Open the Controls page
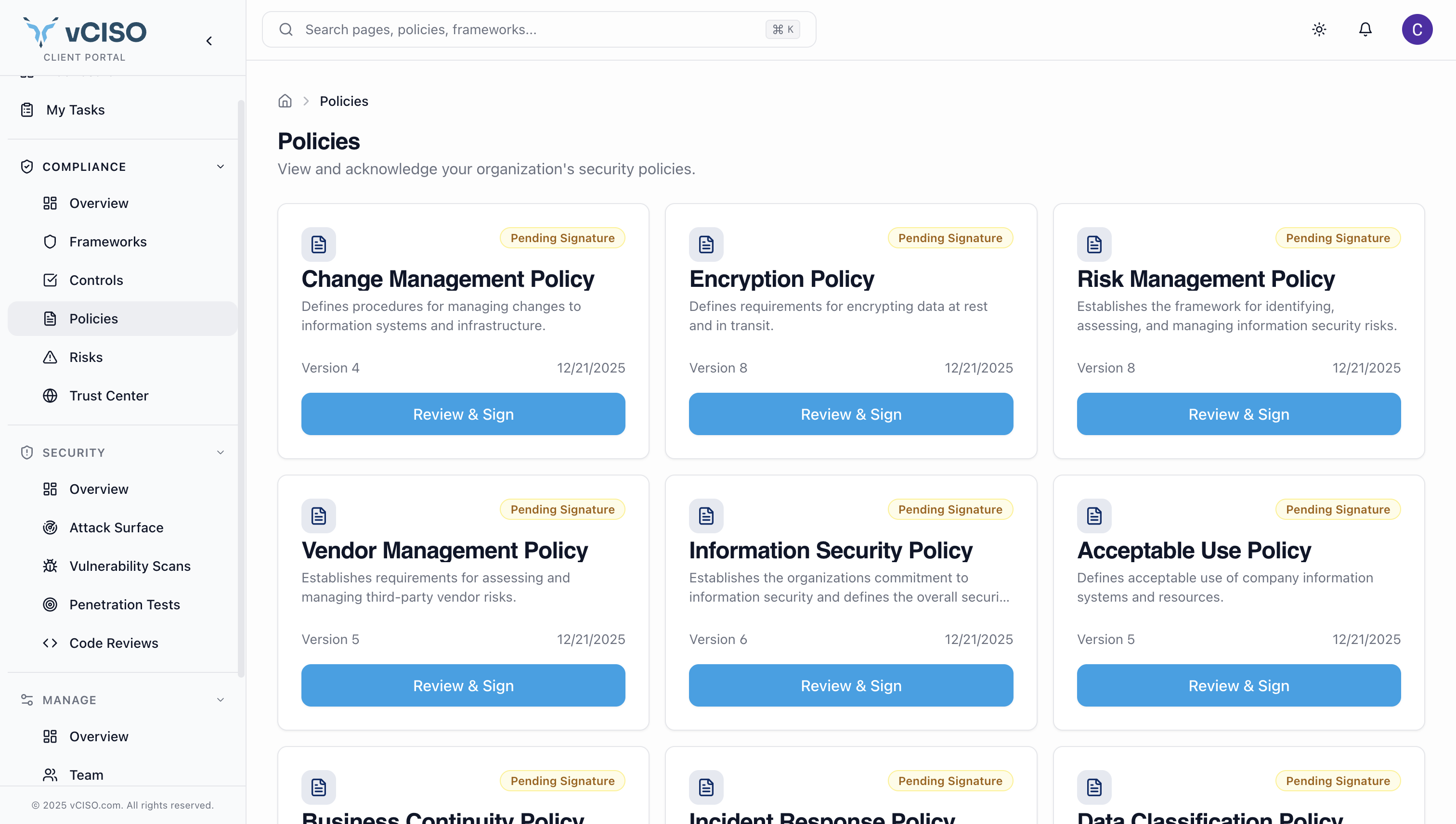This screenshot has height=824, width=1456. pyautogui.click(x=122, y=280)
